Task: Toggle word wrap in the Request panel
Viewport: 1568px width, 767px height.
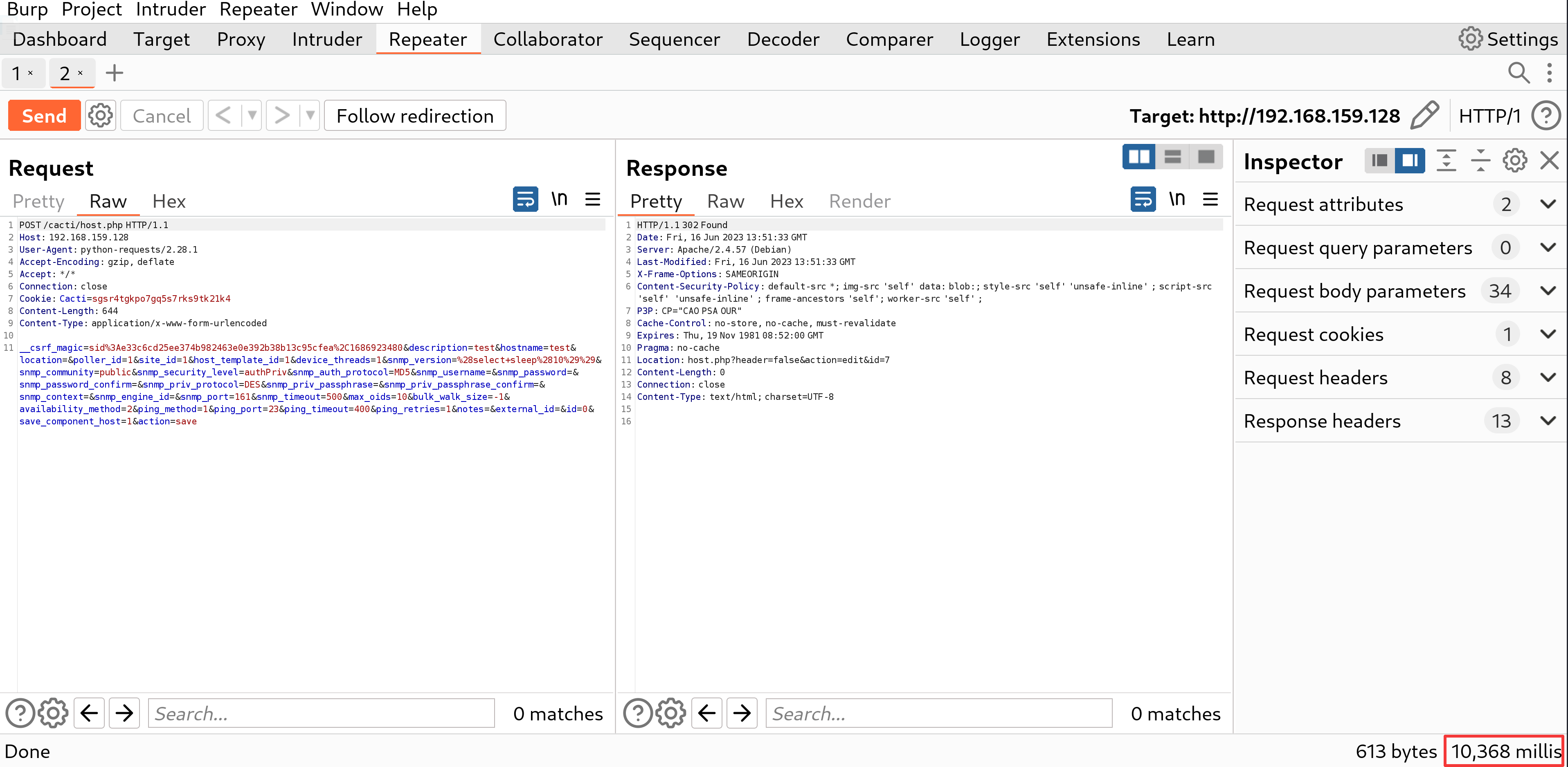Action: (x=525, y=200)
